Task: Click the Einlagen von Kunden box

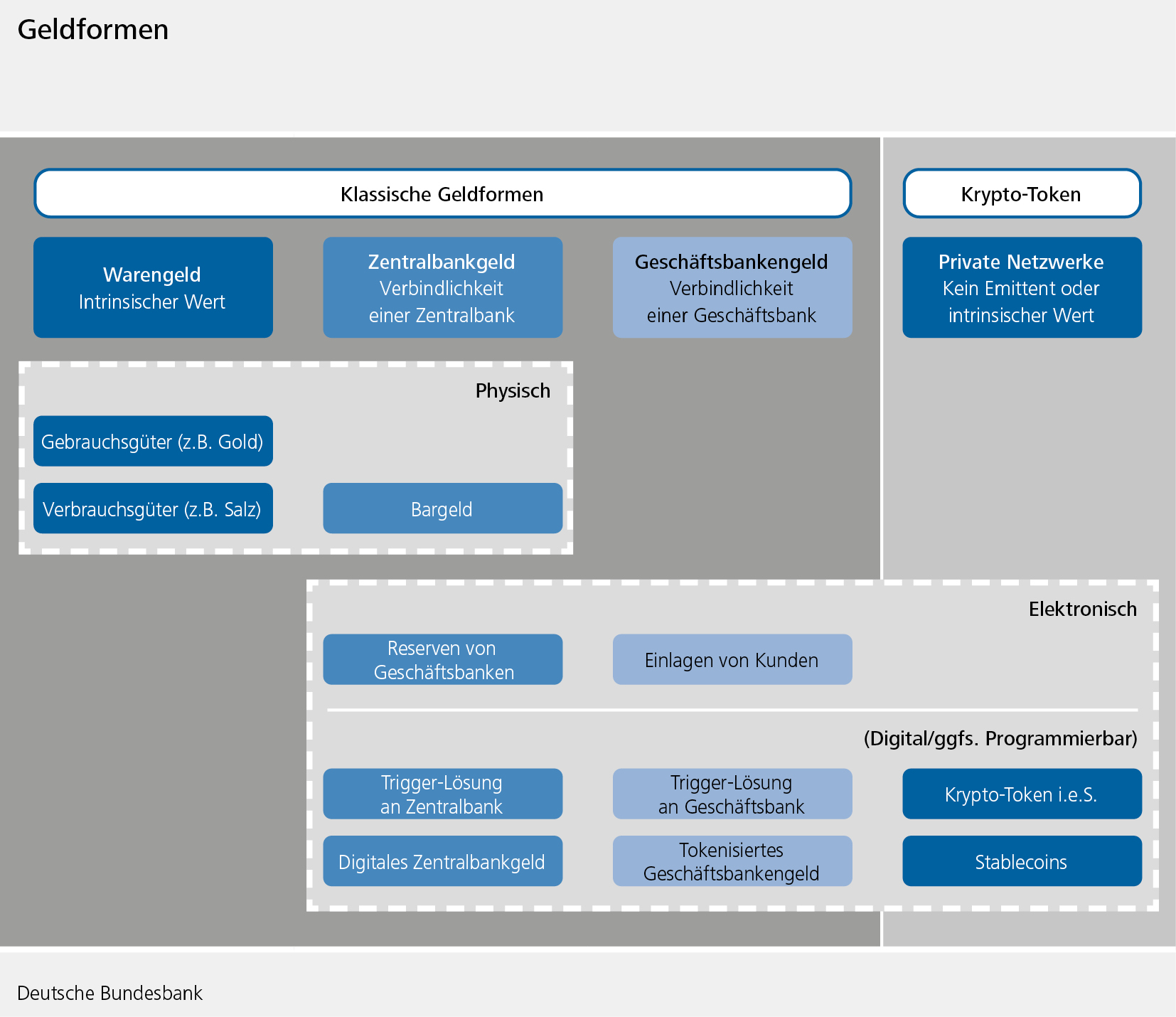Action: point(732,659)
